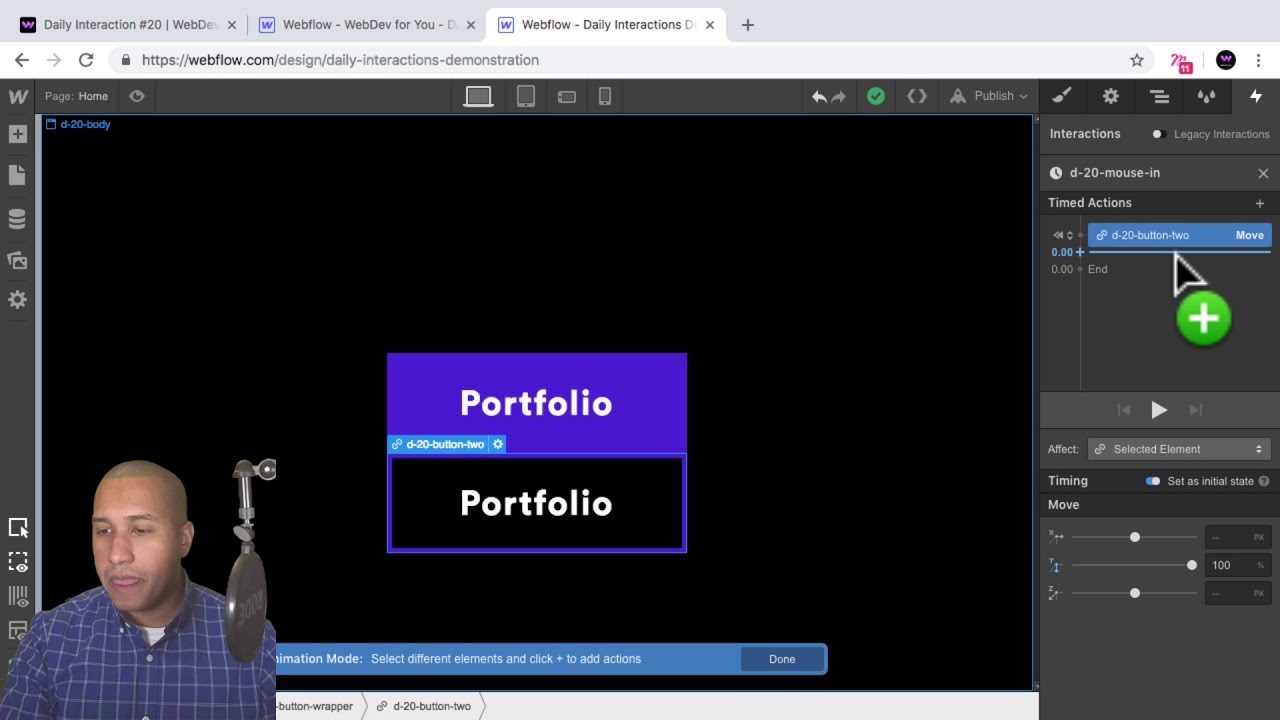Viewport: 1280px width, 720px height.
Task: Adjust the Move Z axis slider
Action: click(x=1135, y=593)
